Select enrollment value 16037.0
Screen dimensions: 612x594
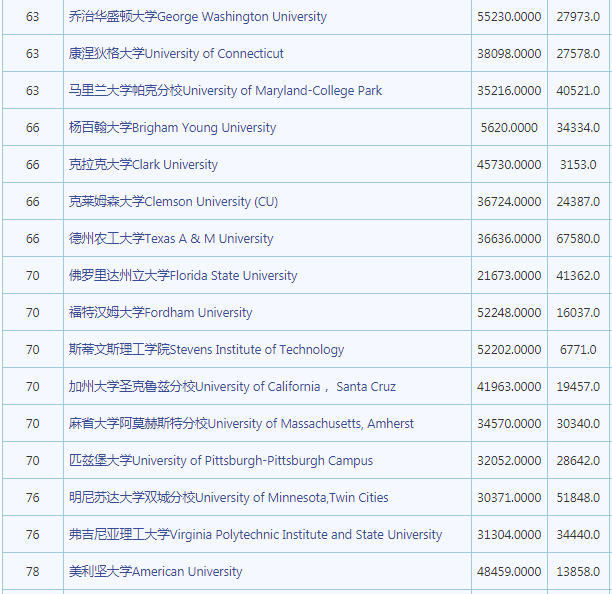tap(578, 313)
